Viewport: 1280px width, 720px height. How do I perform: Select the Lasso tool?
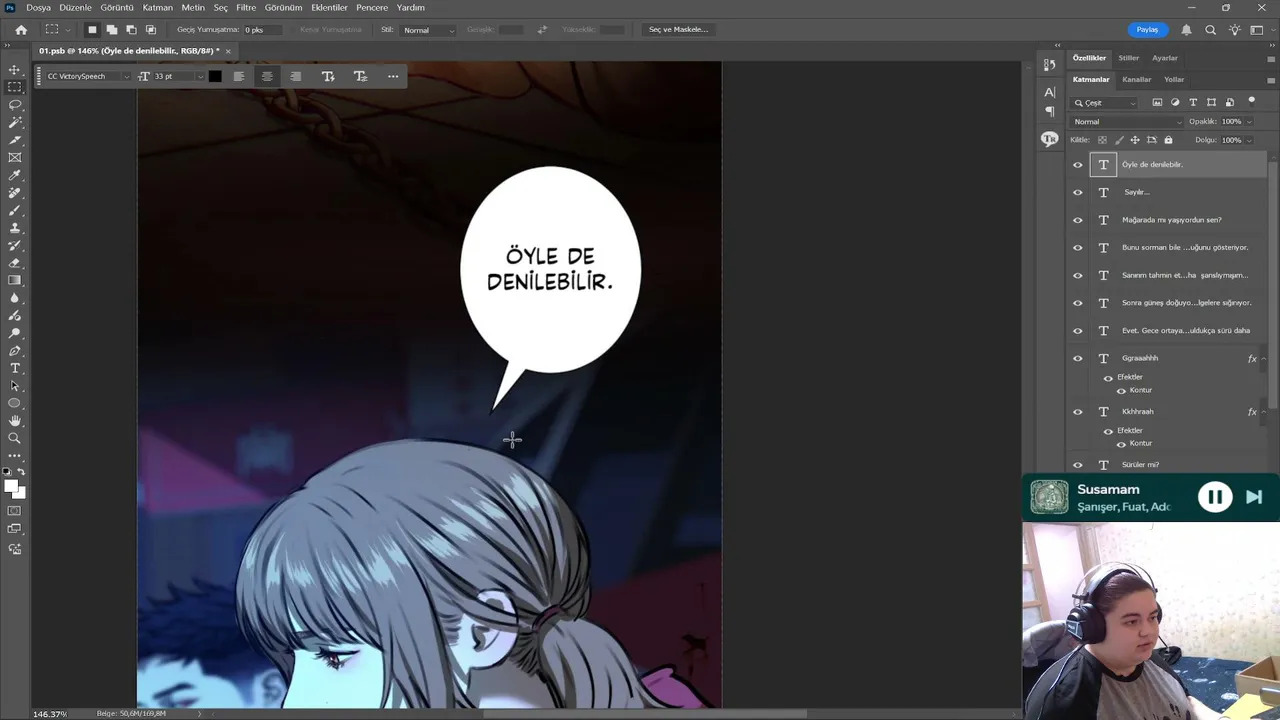pos(14,105)
